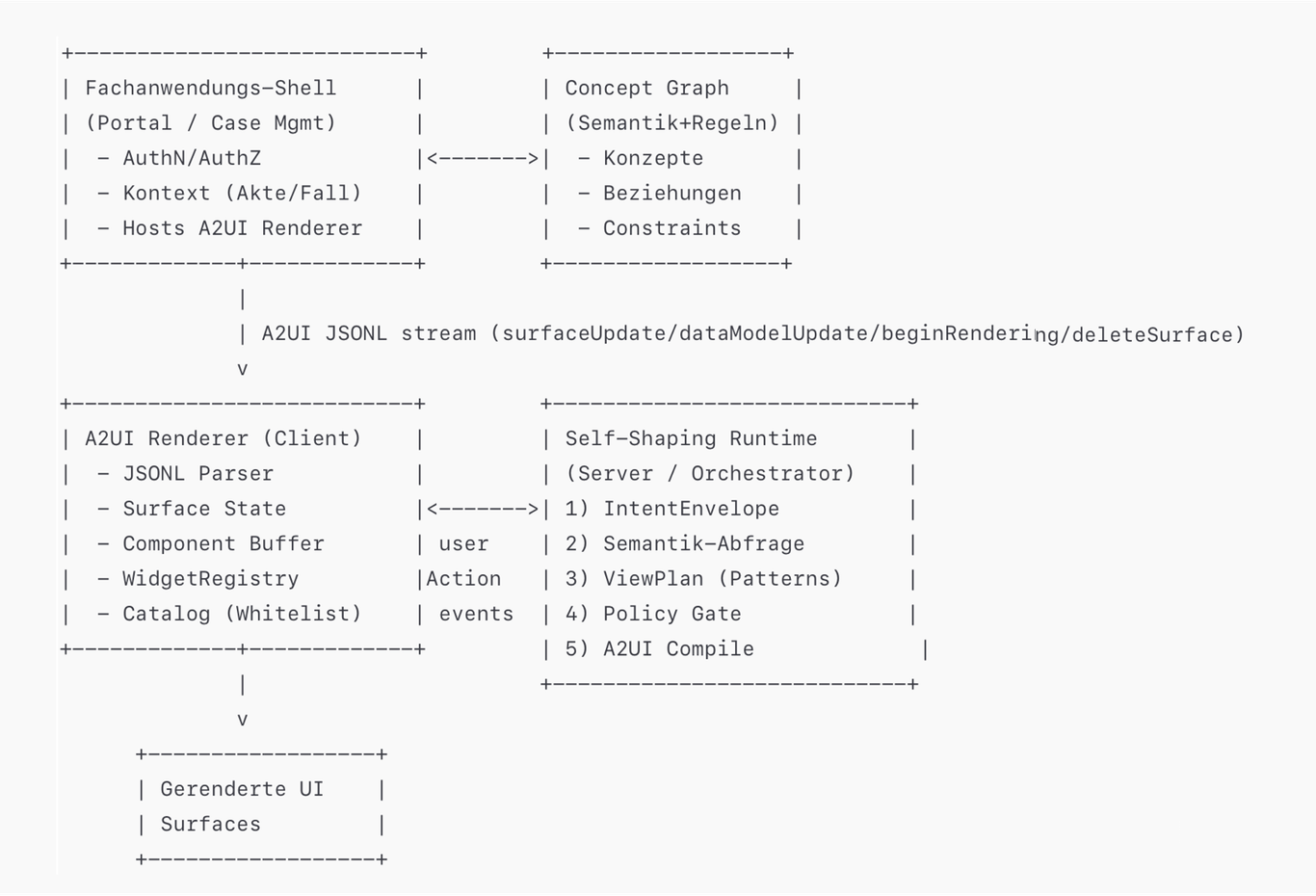The image size is (1316, 896).
Task: Select step "1) IntentEnvelope"
Action: [672, 509]
